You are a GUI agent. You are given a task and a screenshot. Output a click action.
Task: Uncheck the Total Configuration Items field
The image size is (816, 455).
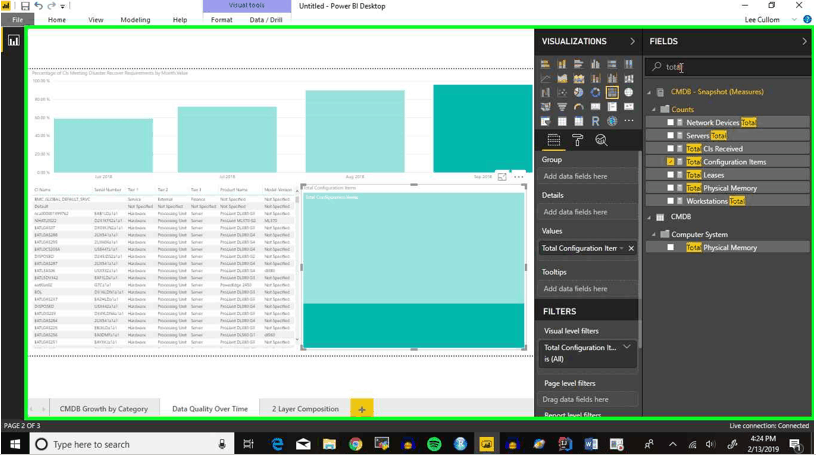[x=670, y=162]
